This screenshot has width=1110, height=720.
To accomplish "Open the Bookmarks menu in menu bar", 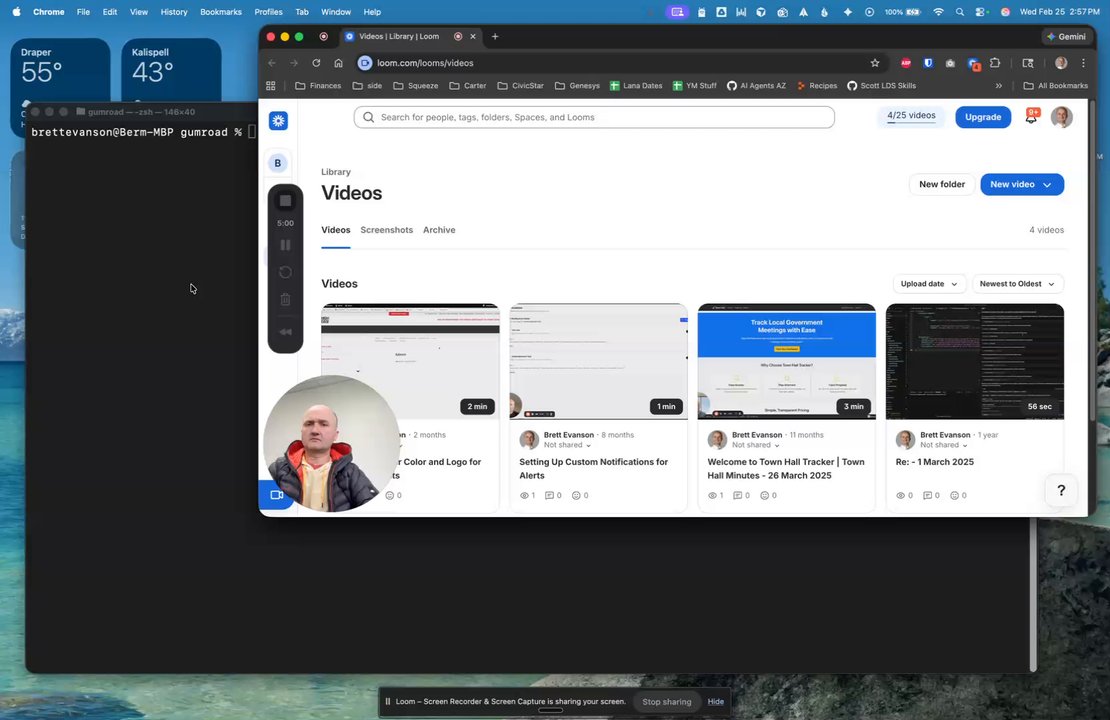I will pos(221,12).
